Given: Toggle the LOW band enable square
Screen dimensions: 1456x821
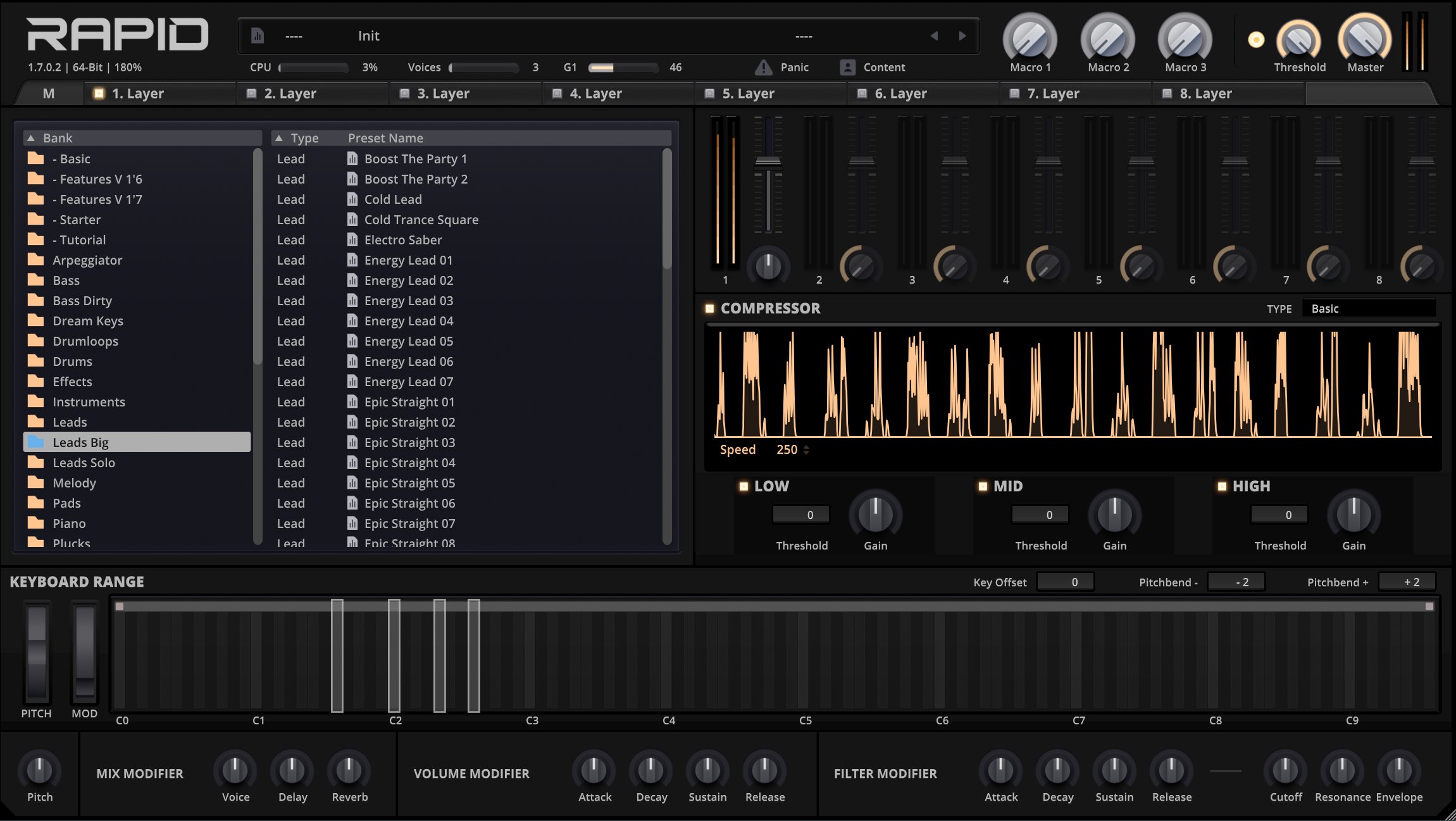Looking at the screenshot, I should (x=744, y=486).
